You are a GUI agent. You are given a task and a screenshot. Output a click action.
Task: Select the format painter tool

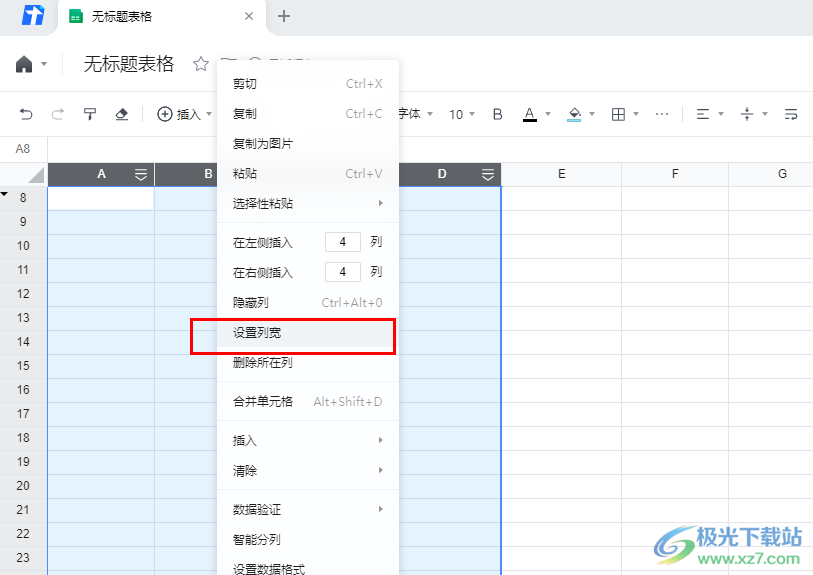(90, 114)
